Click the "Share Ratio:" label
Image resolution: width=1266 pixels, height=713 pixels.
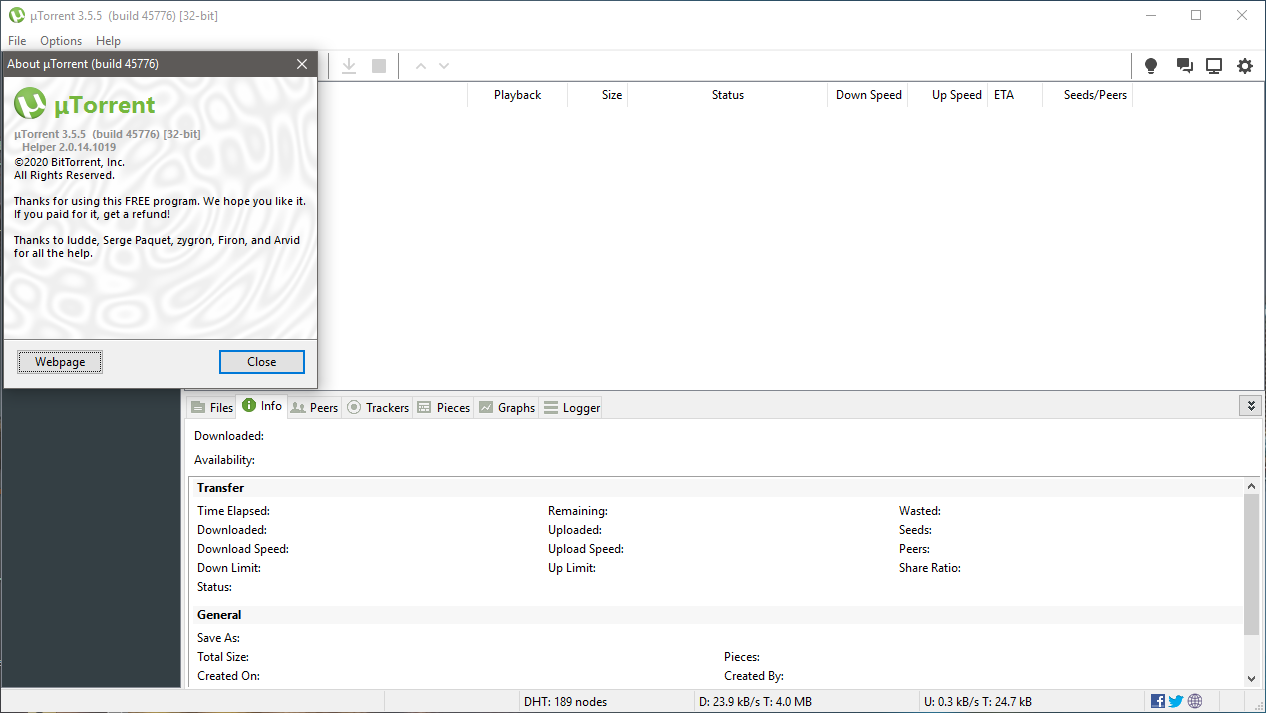click(x=930, y=568)
